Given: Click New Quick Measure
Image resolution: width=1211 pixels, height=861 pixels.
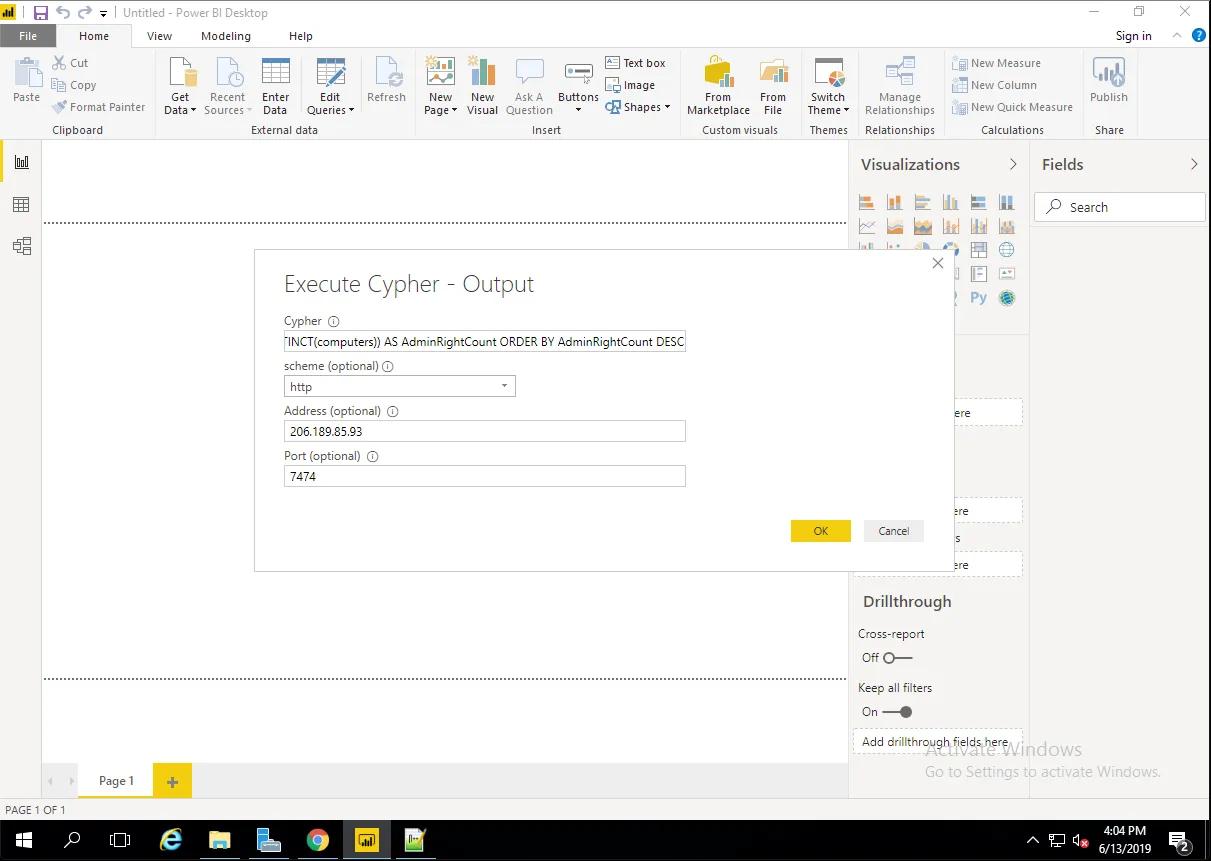Looking at the screenshot, I should pos(1013,107).
